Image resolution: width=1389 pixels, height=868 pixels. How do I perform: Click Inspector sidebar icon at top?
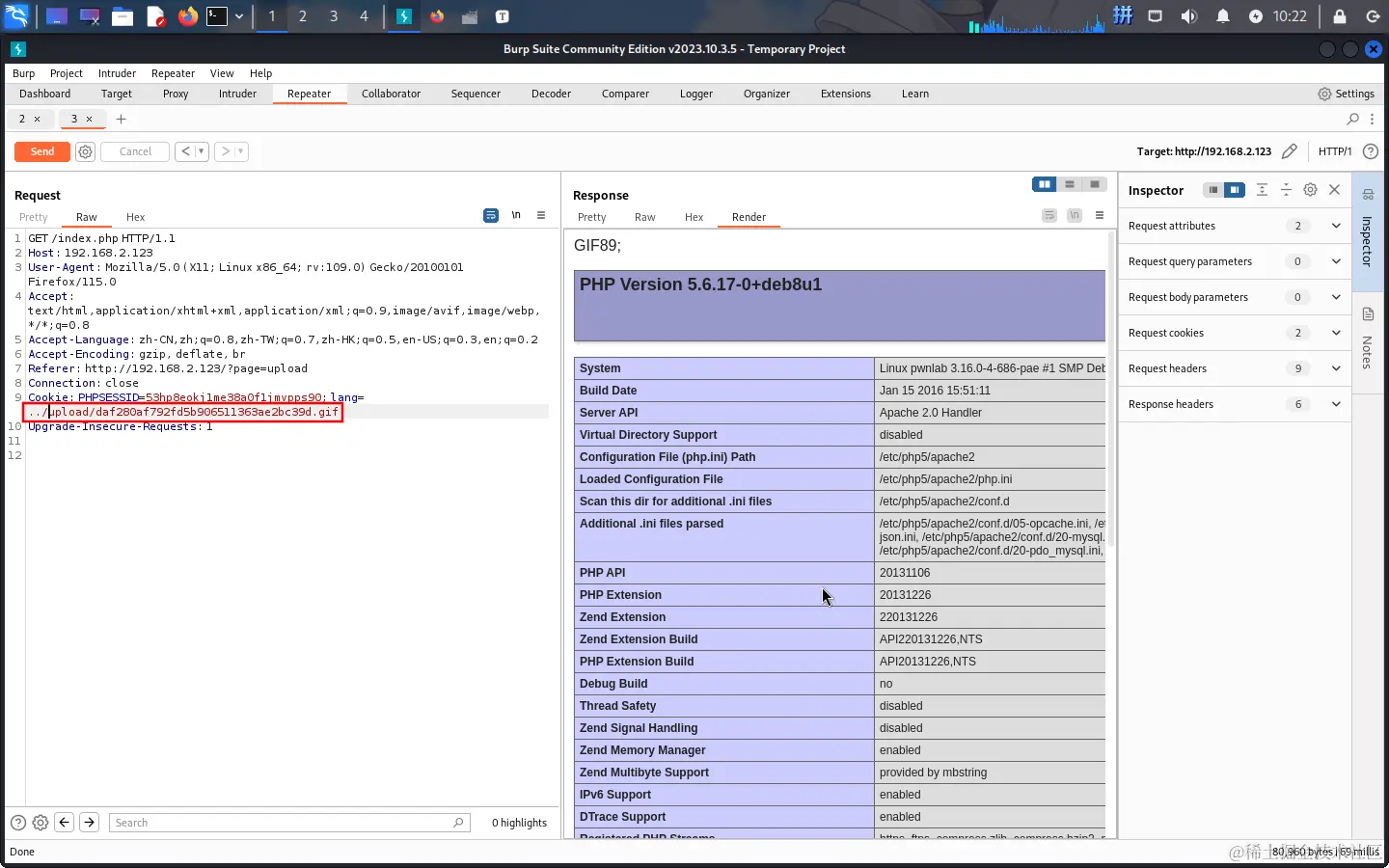[x=1367, y=195]
